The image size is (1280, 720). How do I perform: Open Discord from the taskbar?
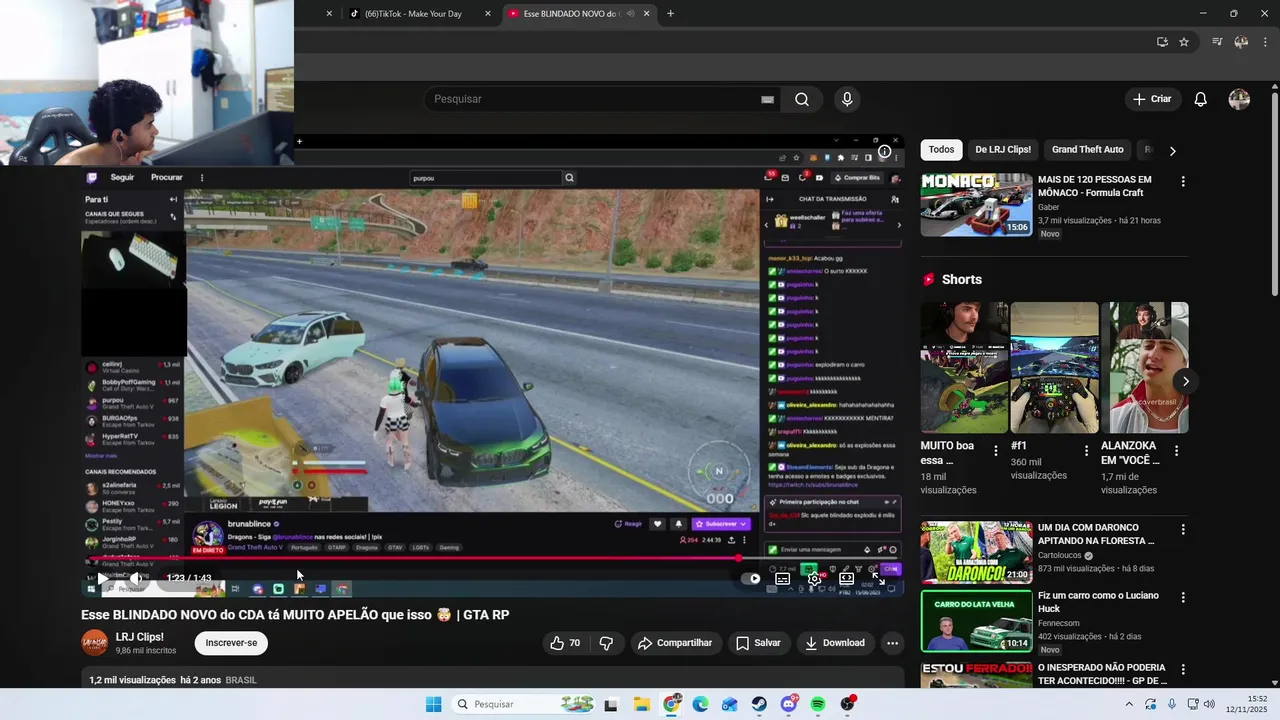[788, 704]
